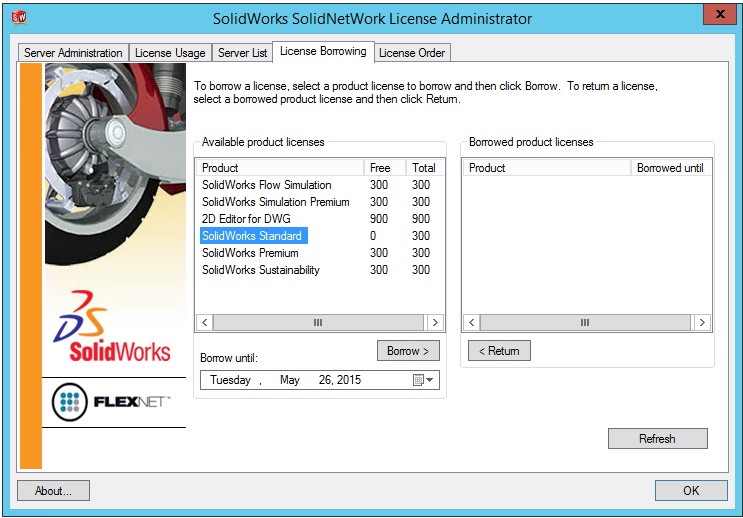The image size is (743, 518).
Task: Click the Borrow > button
Action: (x=408, y=351)
